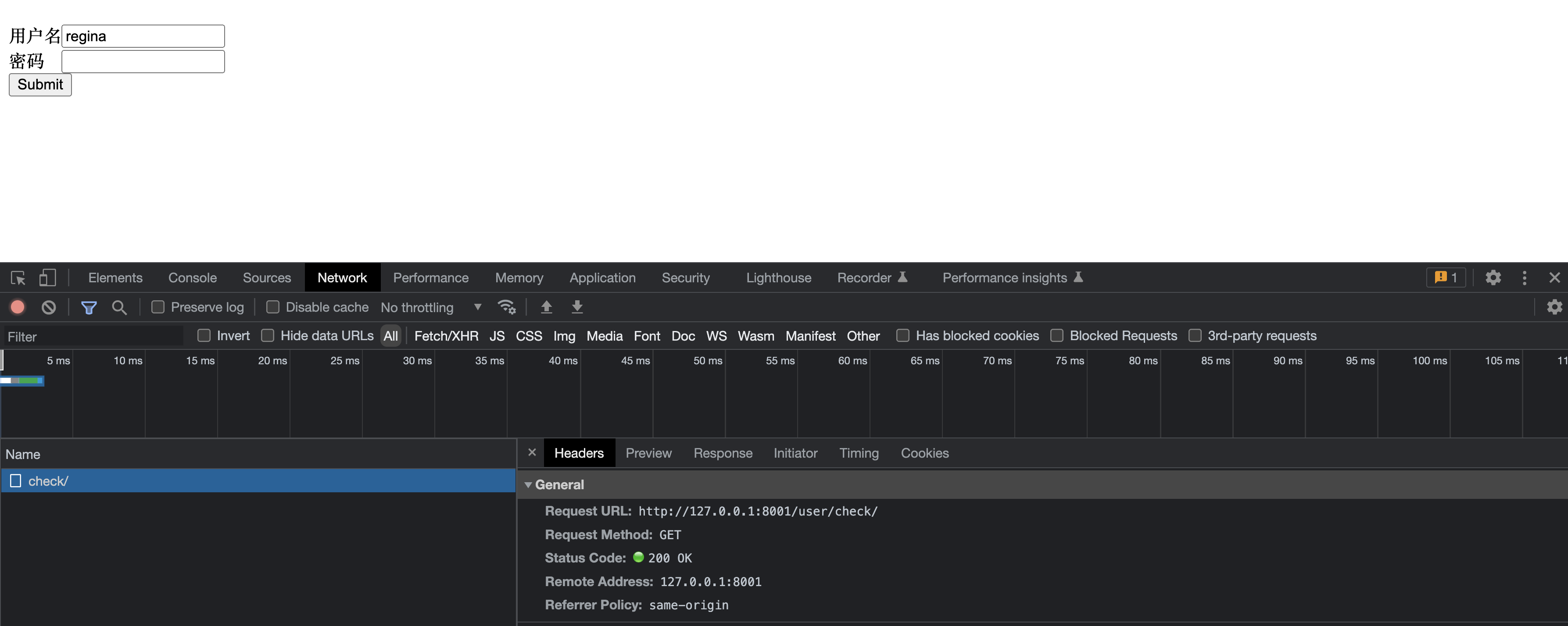Screen dimensions: 1568x626
Task: Close the DevTools panel
Action: 1554,277
